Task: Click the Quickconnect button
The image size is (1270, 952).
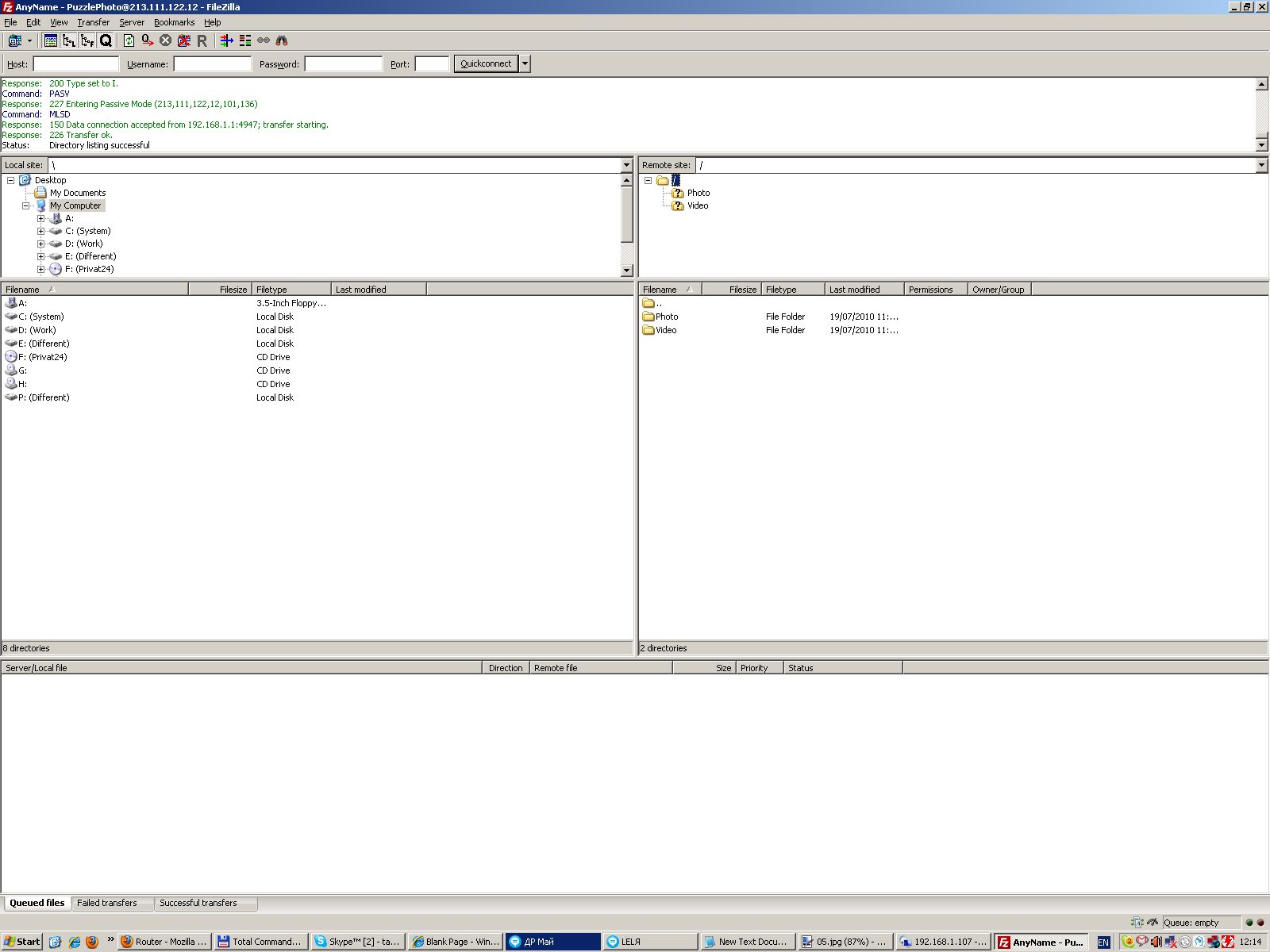Action: tap(486, 63)
